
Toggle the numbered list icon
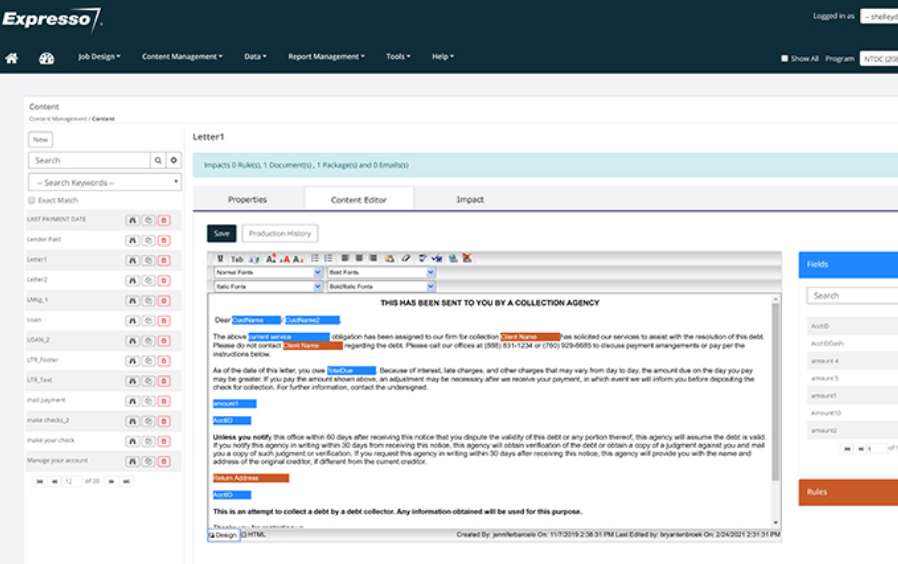(x=328, y=259)
